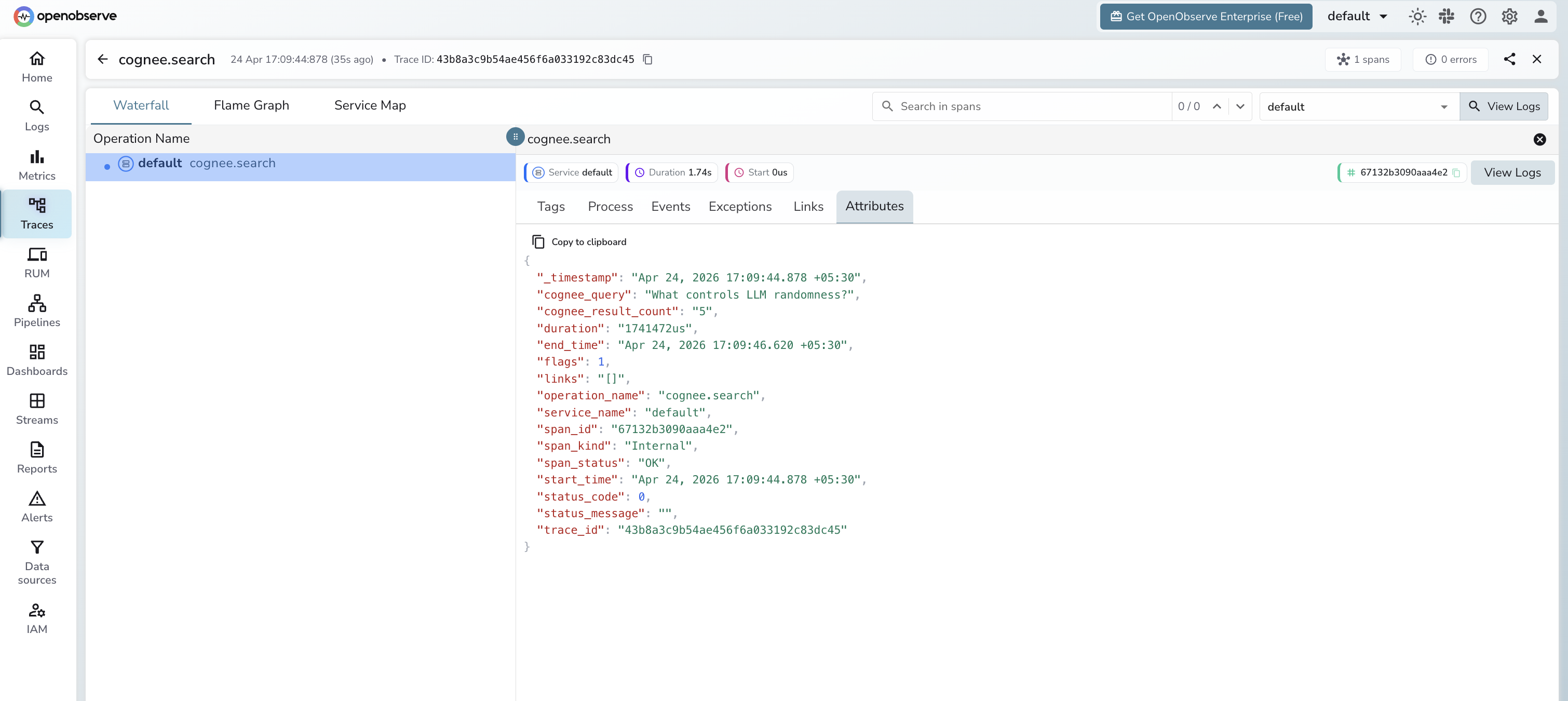
Task: Click the View Logs button
Action: [x=1504, y=106]
